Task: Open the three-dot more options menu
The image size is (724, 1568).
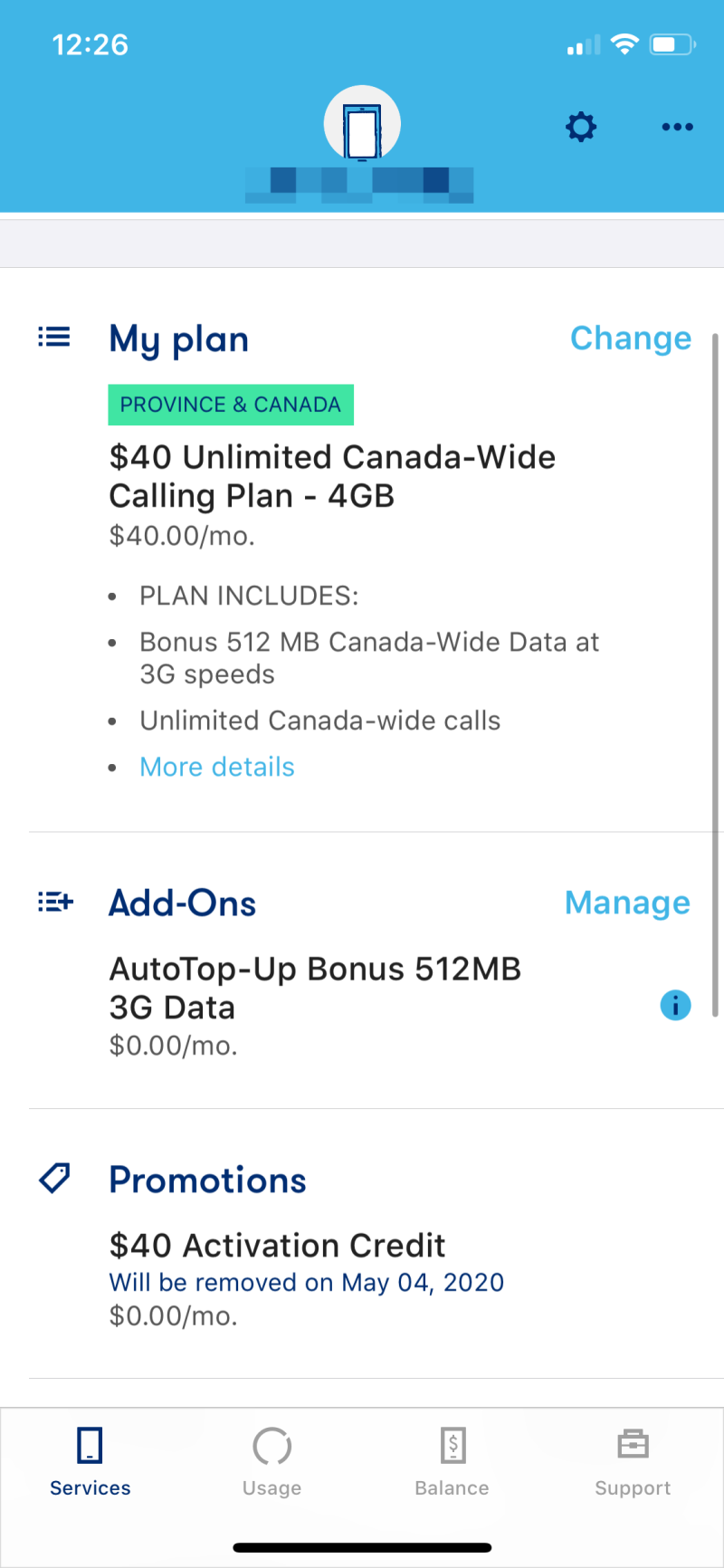Action: [x=677, y=127]
